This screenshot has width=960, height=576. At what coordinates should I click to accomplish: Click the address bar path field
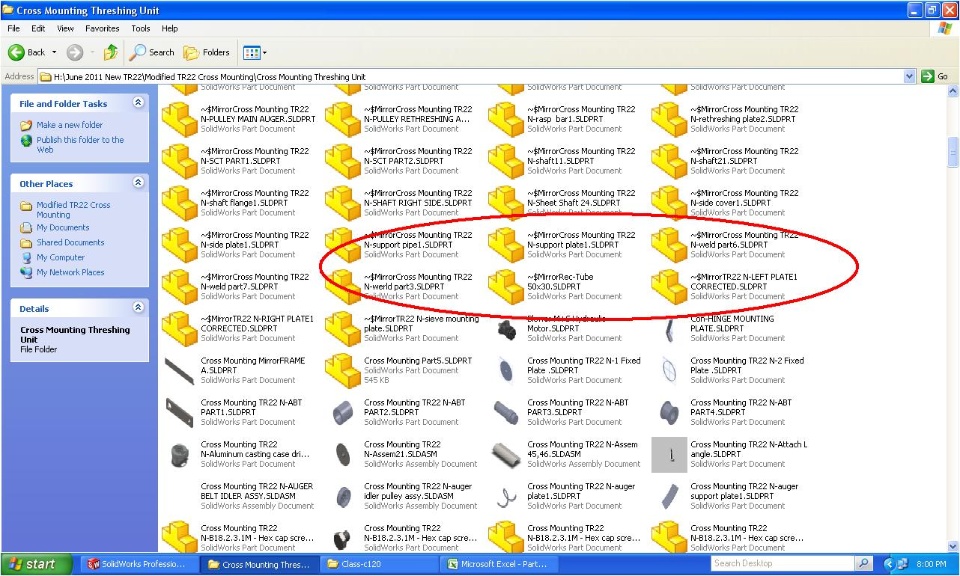(470, 77)
